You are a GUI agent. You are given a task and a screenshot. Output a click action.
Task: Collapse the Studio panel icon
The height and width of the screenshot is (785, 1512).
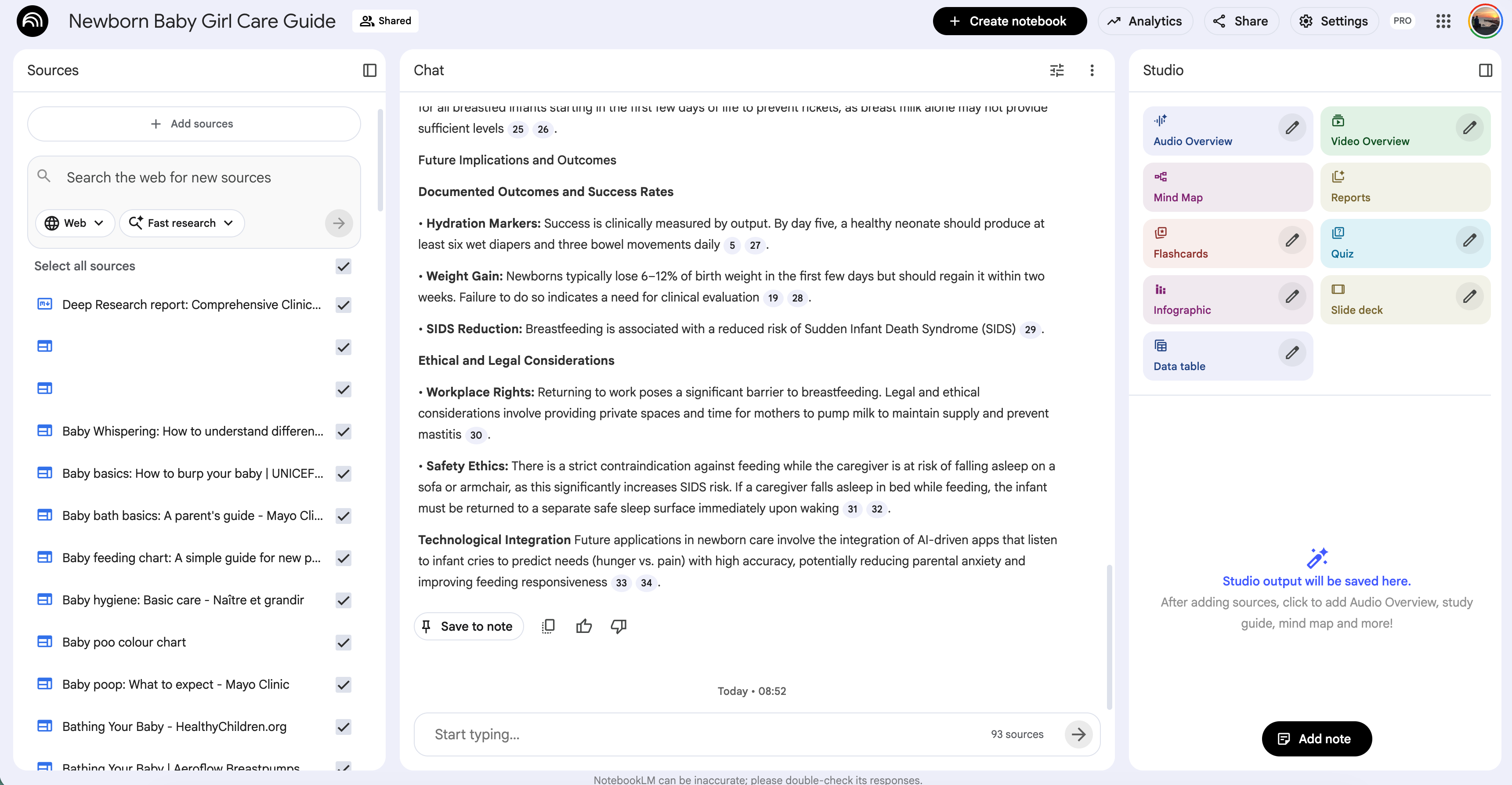click(x=1485, y=70)
